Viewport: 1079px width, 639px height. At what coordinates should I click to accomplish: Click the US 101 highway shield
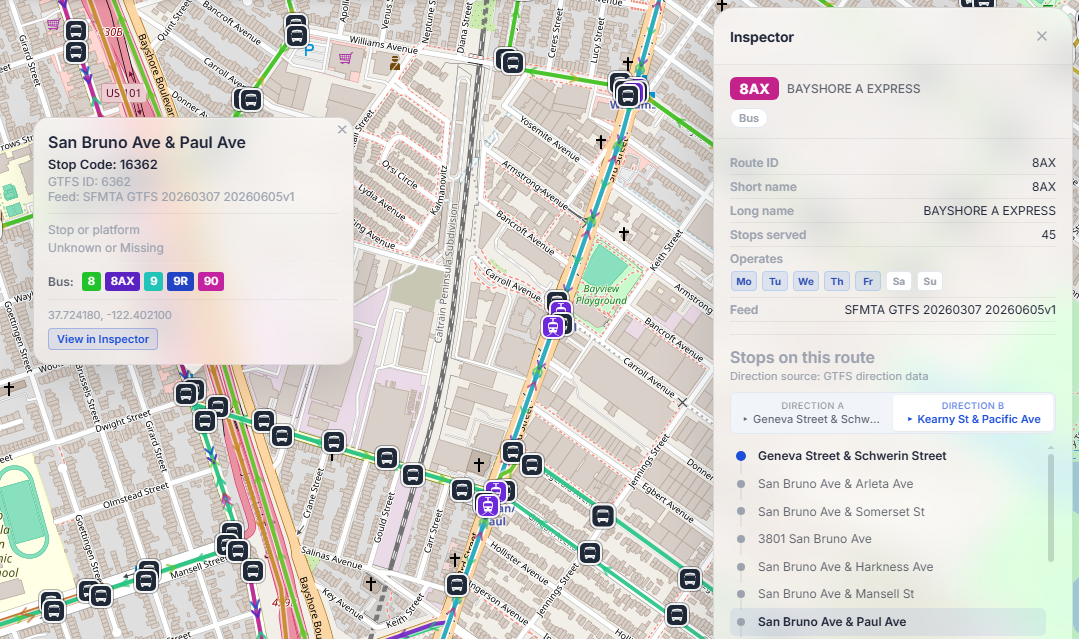[x=123, y=93]
